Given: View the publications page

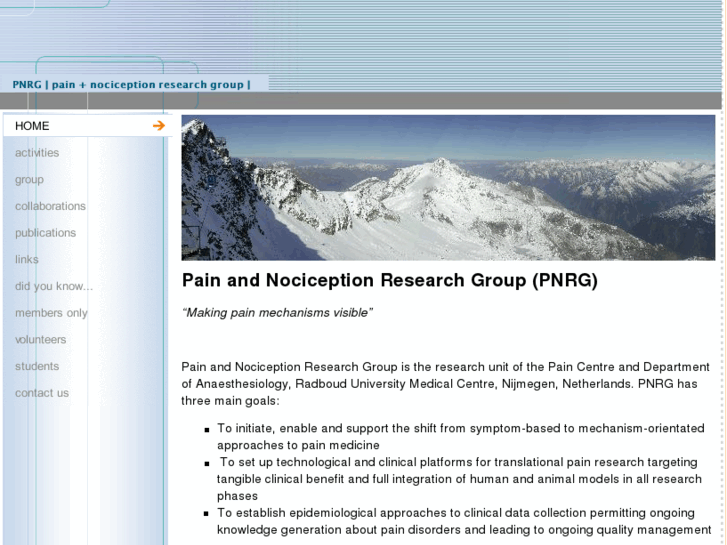Looking at the screenshot, I should (x=45, y=233).
